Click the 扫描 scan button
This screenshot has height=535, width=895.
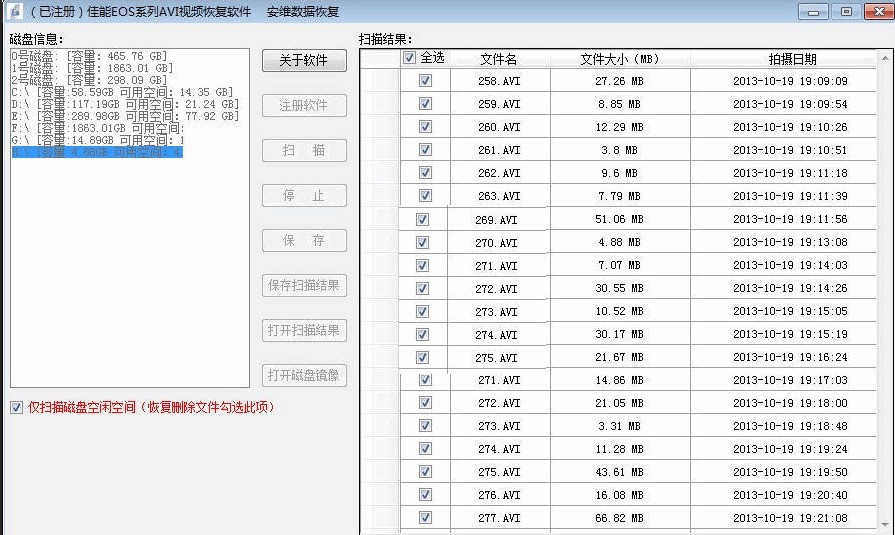(x=304, y=151)
